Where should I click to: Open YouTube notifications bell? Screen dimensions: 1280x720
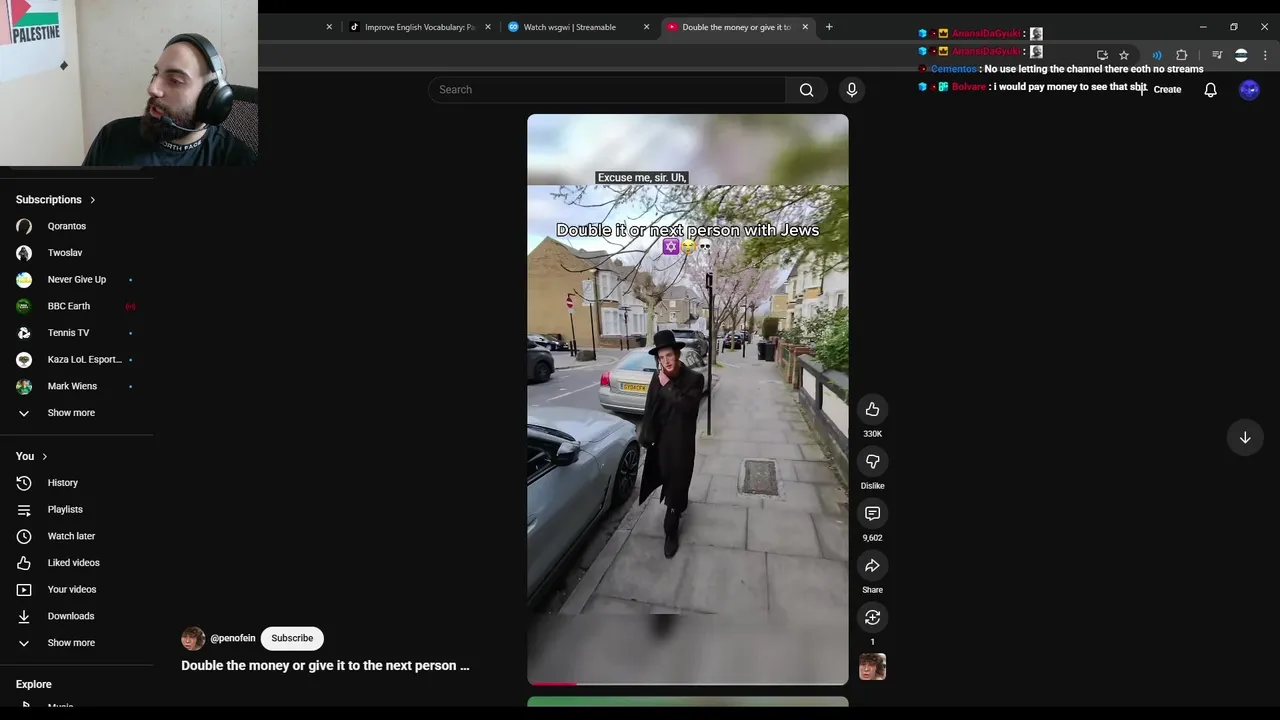coord(1210,90)
